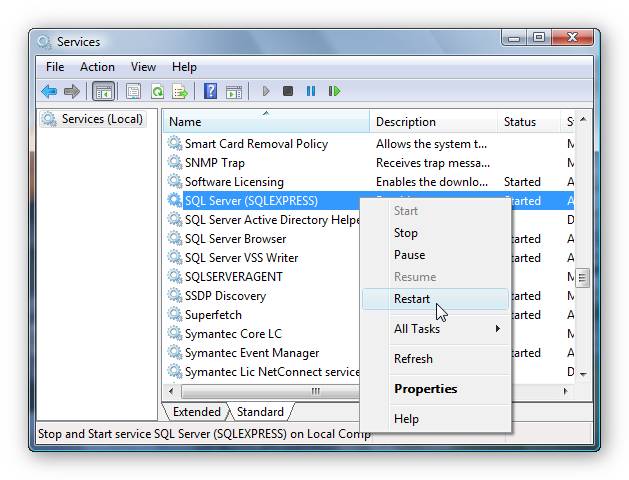Toggle the Show/Hide Console Tree icon
This screenshot has width=629, height=480.
[x=104, y=91]
